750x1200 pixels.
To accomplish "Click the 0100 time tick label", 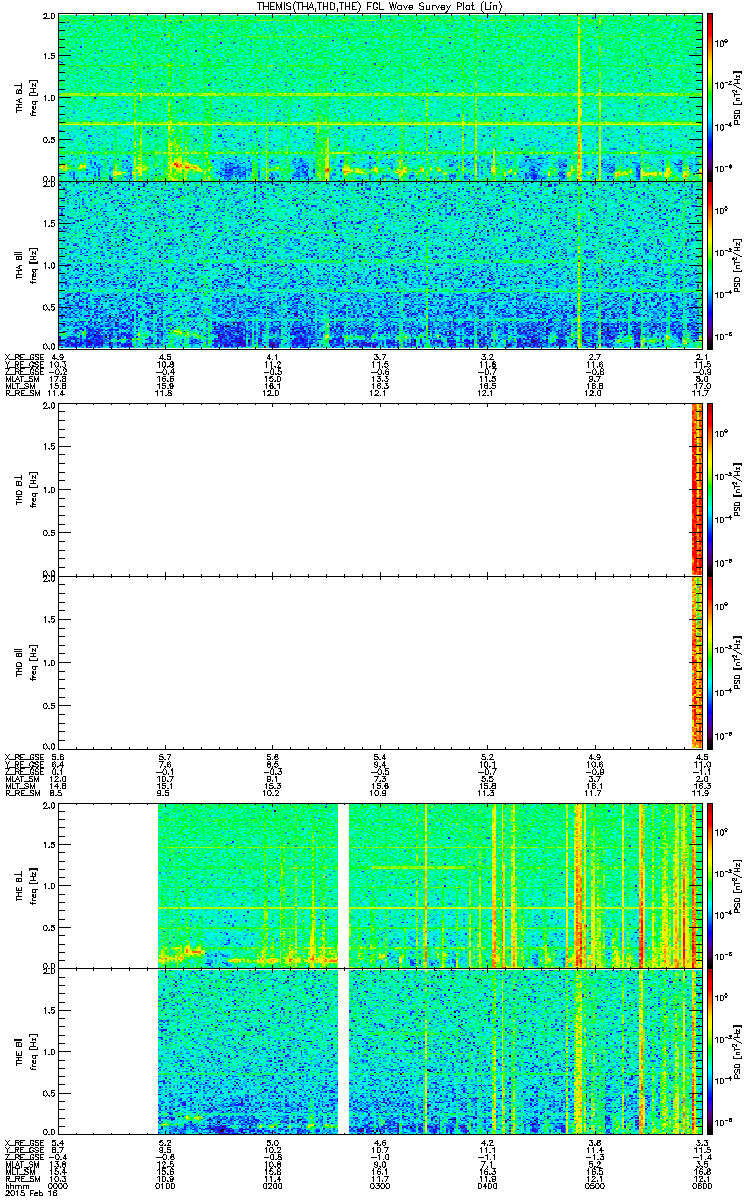I will (x=166, y=1184).
